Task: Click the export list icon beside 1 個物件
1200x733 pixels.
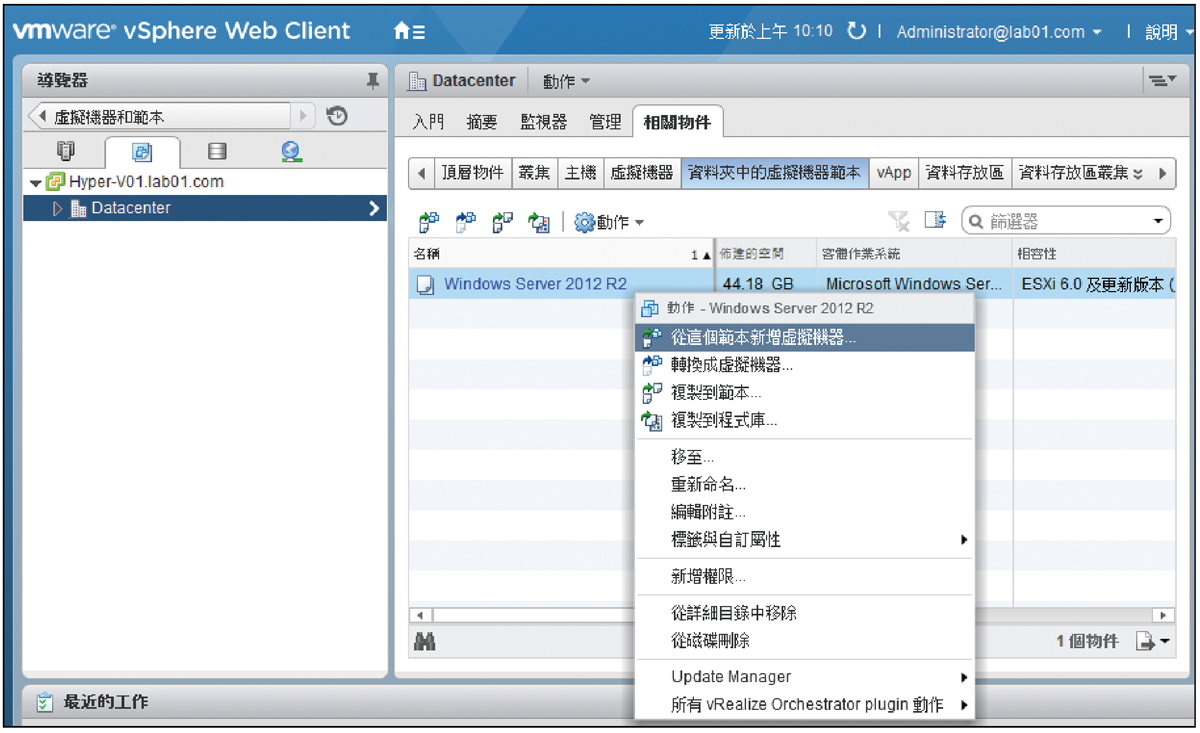Action: [x=1152, y=642]
